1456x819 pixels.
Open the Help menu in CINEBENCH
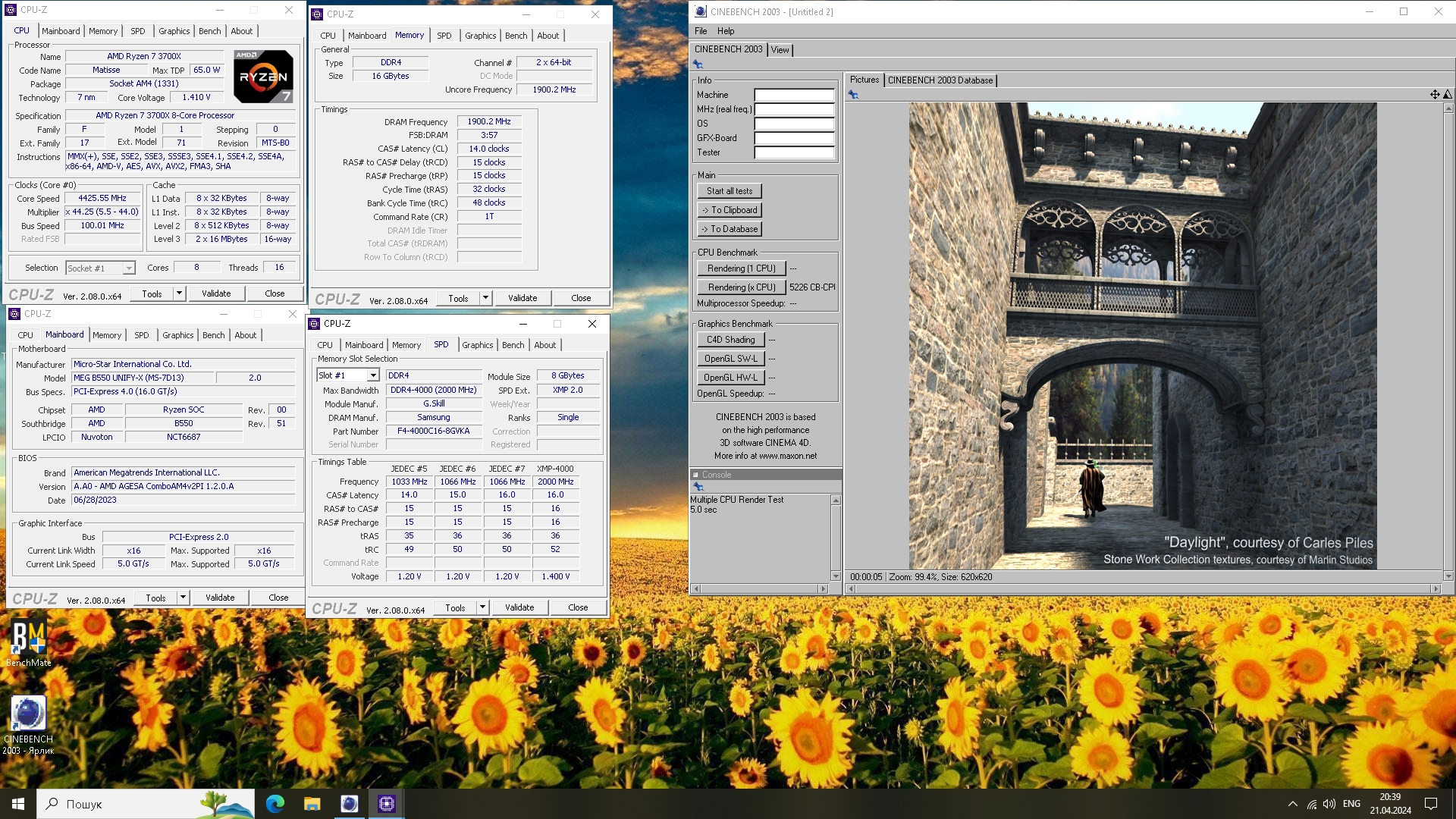click(726, 31)
